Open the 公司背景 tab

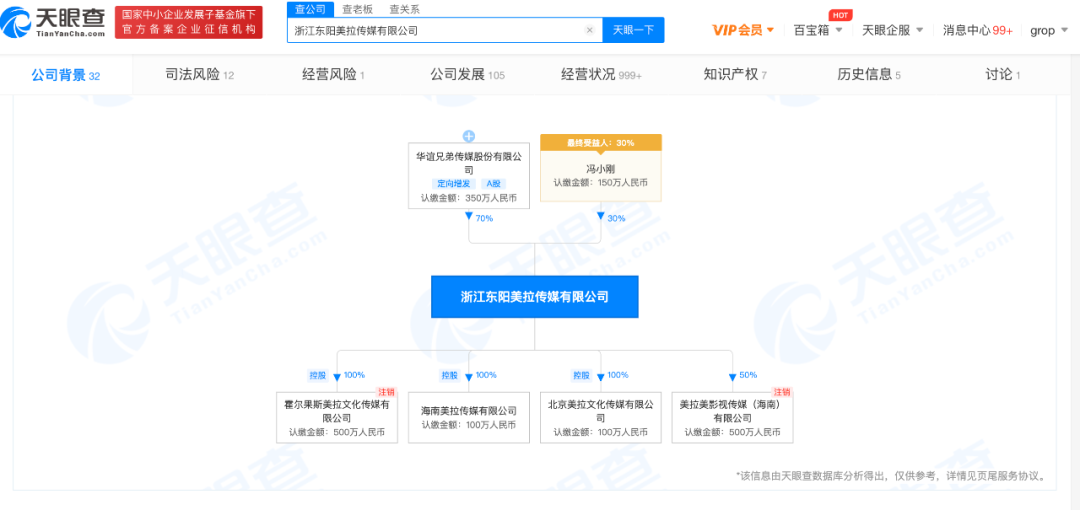pos(65,75)
